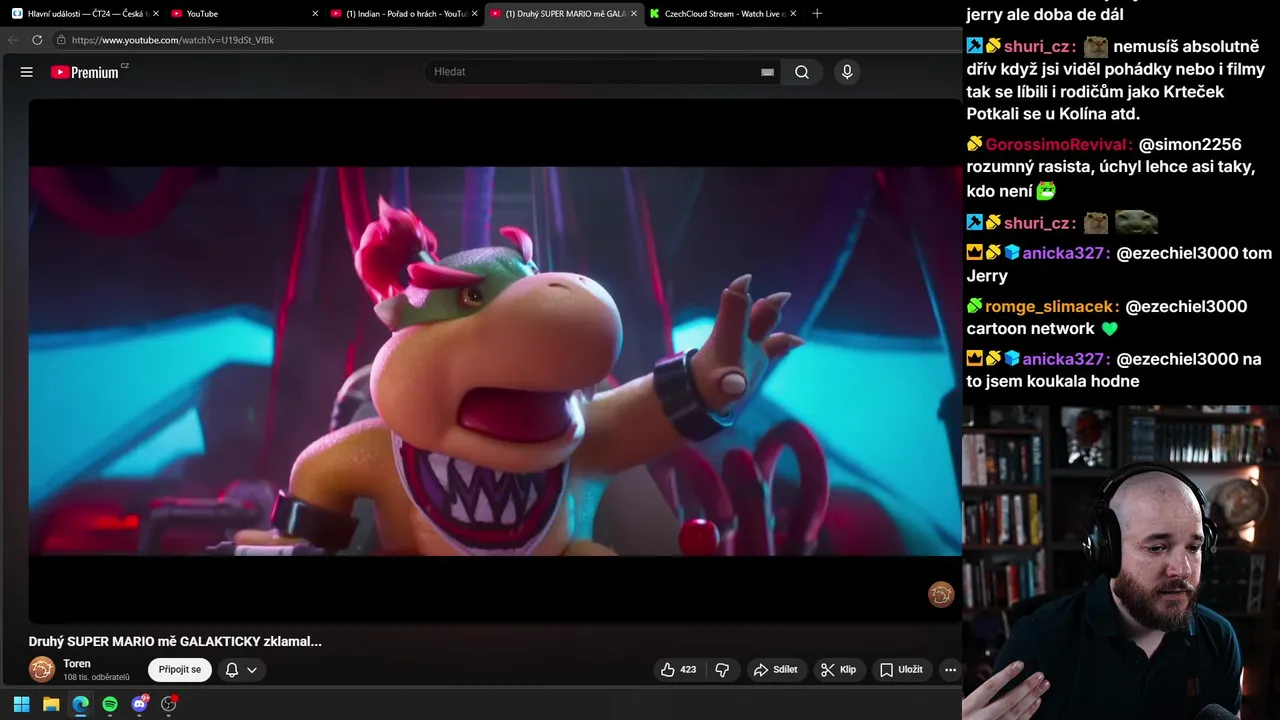Click '108 tis. odběratelů' subscriber count
Image resolution: width=1280 pixels, height=720 pixels.
coord(96,678)
